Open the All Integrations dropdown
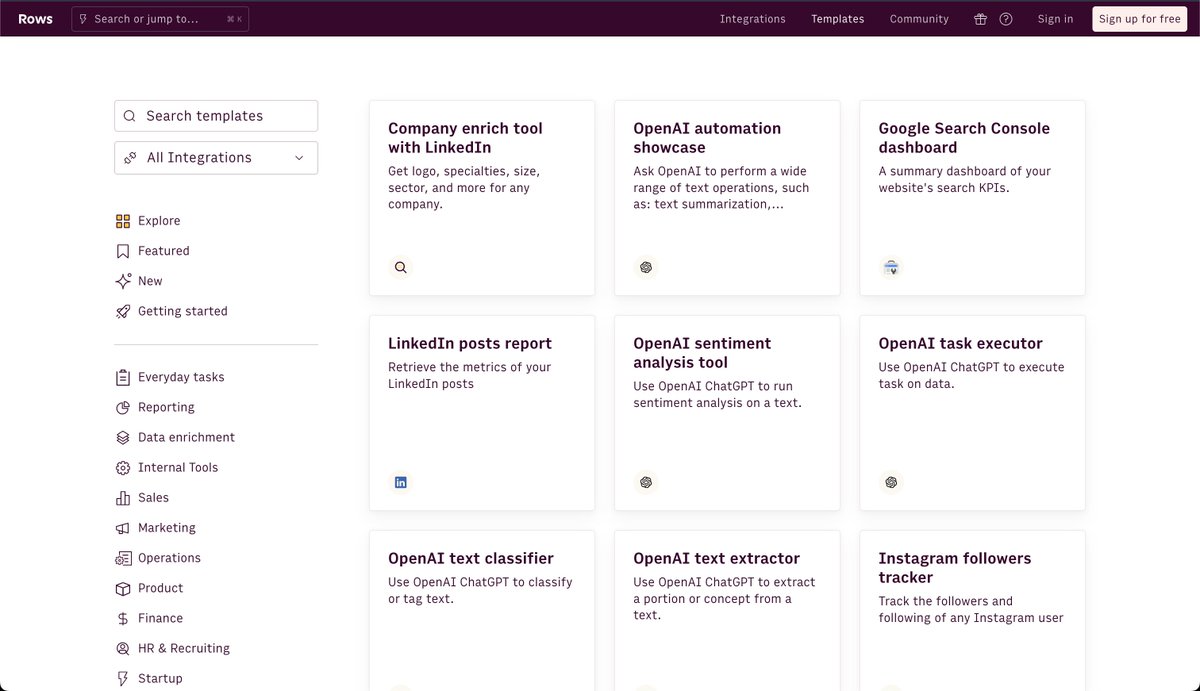This screenshot has height=691, width=1200. click(216, 158)
